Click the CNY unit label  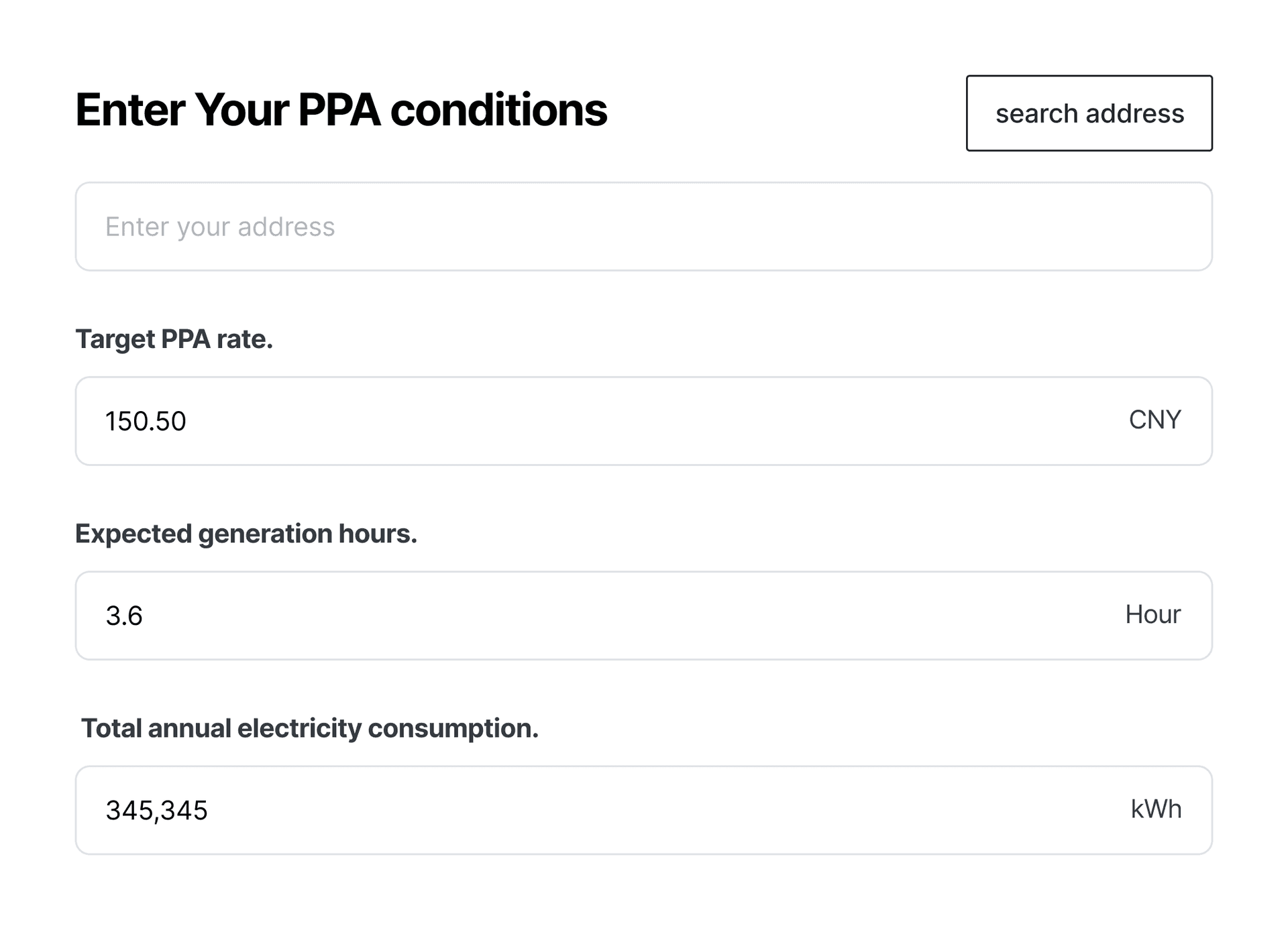(x=1155, y=420)
